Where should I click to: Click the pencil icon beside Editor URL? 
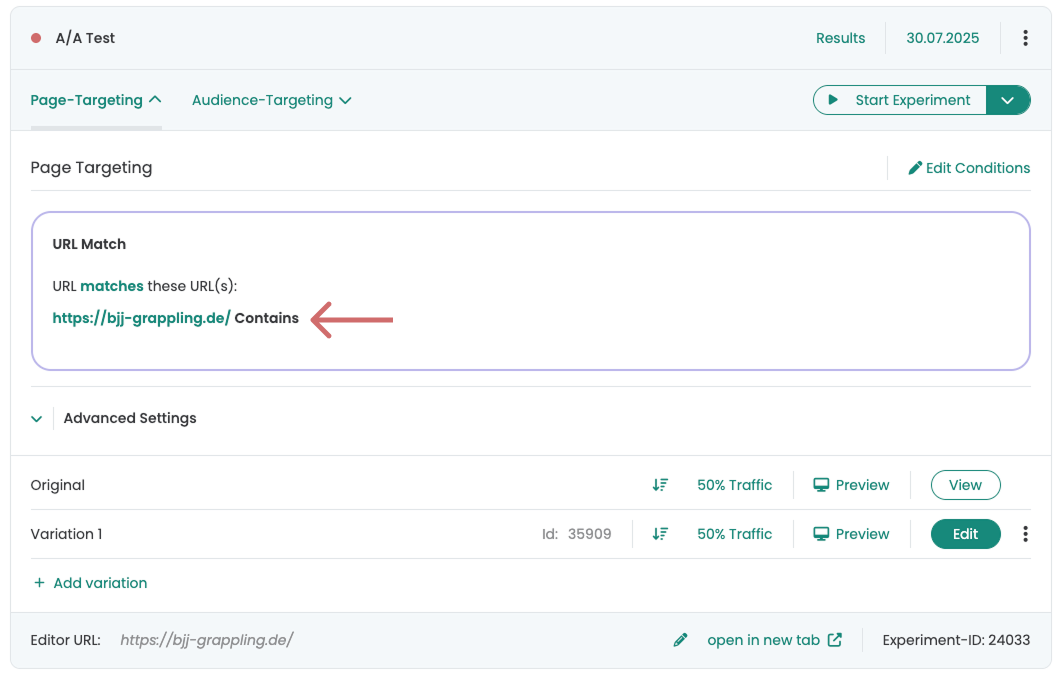coord(681,640)
